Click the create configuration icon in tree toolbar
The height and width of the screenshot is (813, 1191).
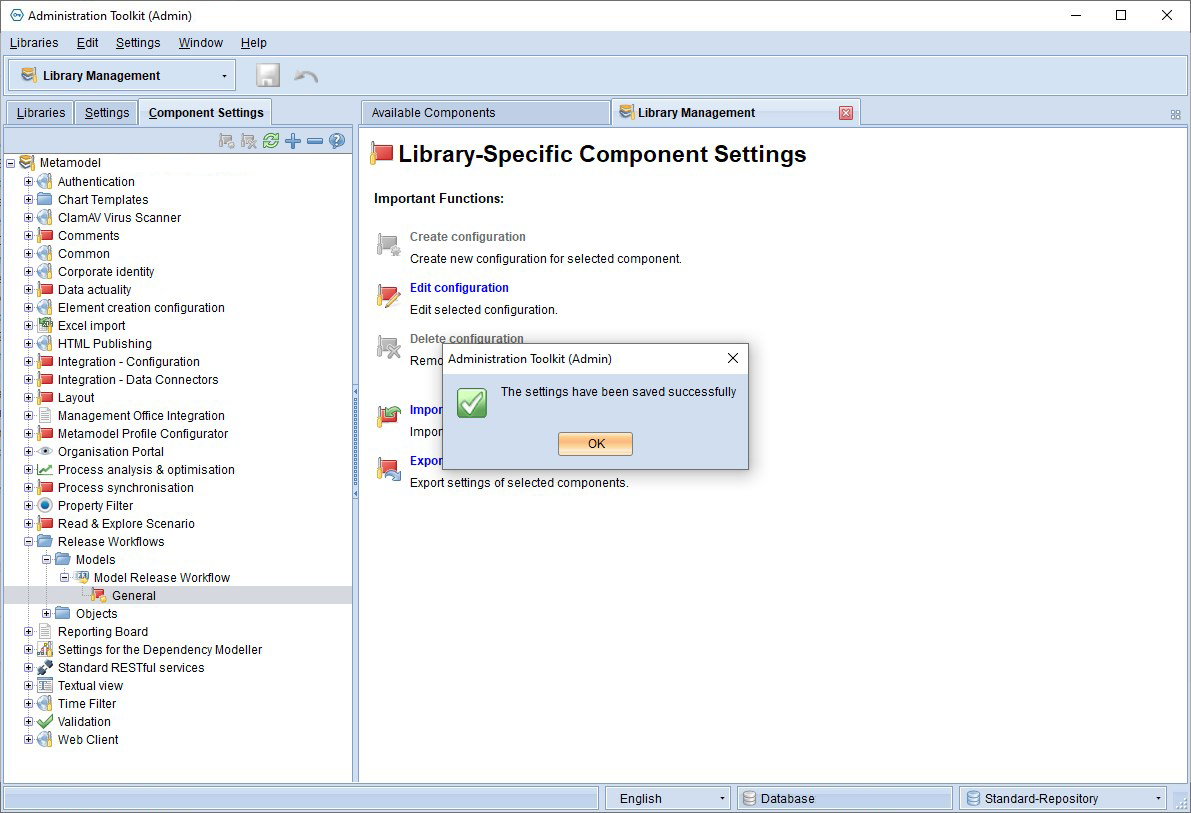pos(226,141)
